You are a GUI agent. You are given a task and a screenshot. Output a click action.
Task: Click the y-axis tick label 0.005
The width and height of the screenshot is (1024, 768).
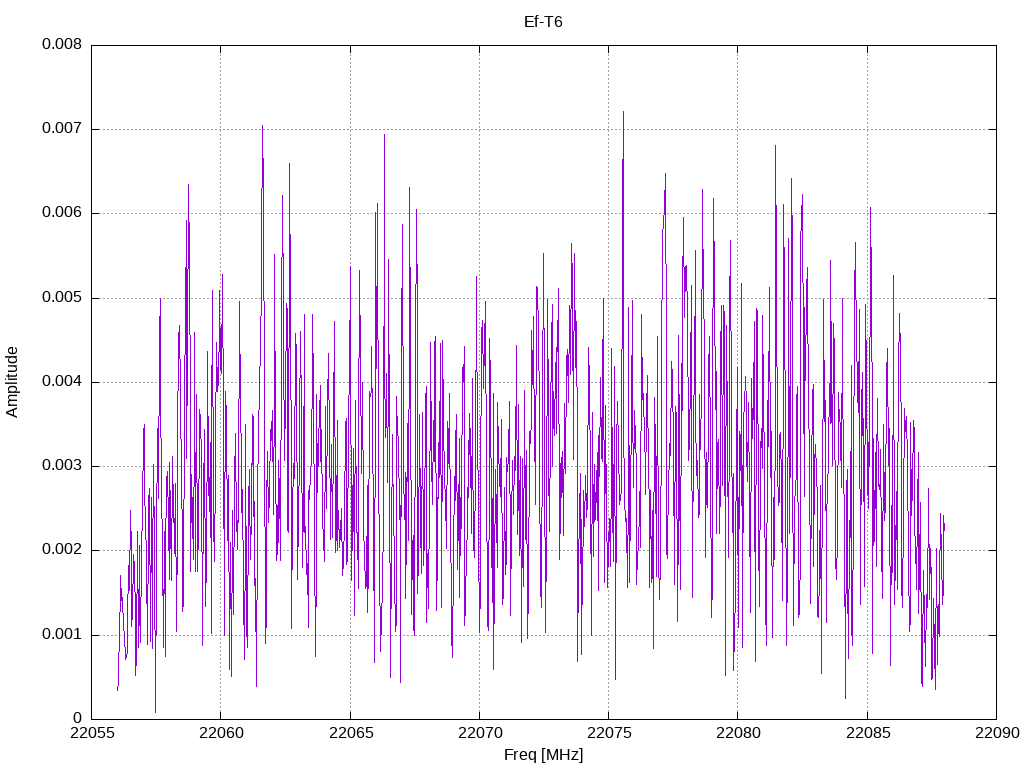click(x=62, y=298)
